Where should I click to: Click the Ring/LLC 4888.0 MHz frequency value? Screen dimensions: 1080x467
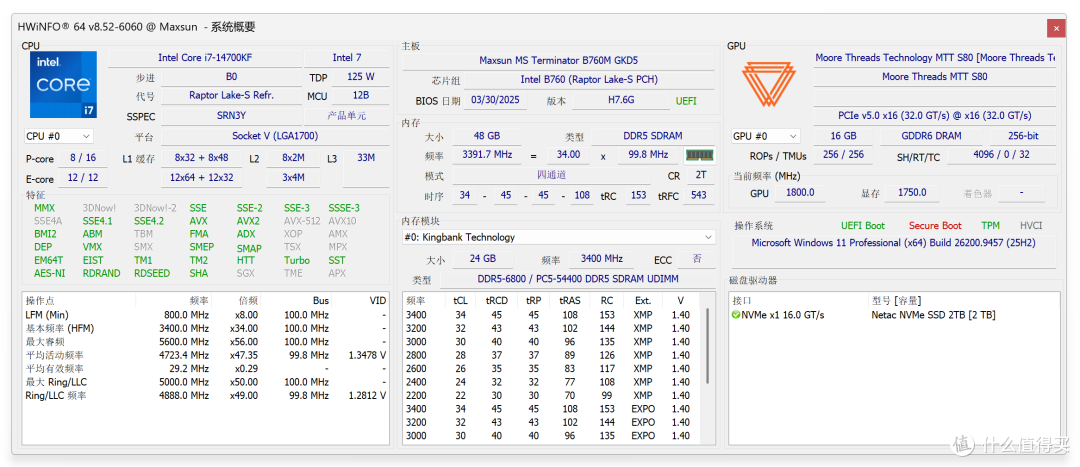click(183, 395)
